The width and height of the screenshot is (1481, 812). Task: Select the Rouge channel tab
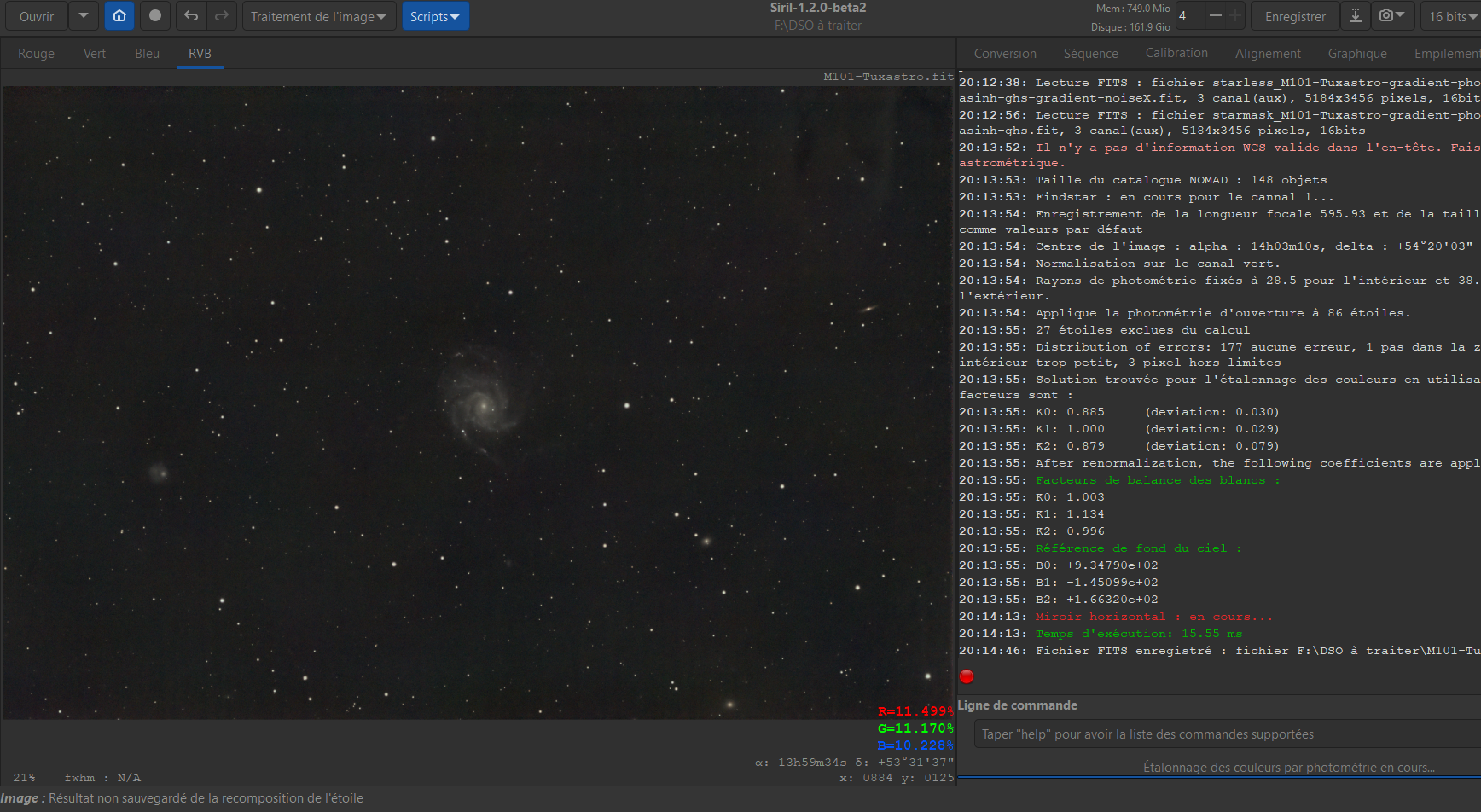[x=36, y=53]
